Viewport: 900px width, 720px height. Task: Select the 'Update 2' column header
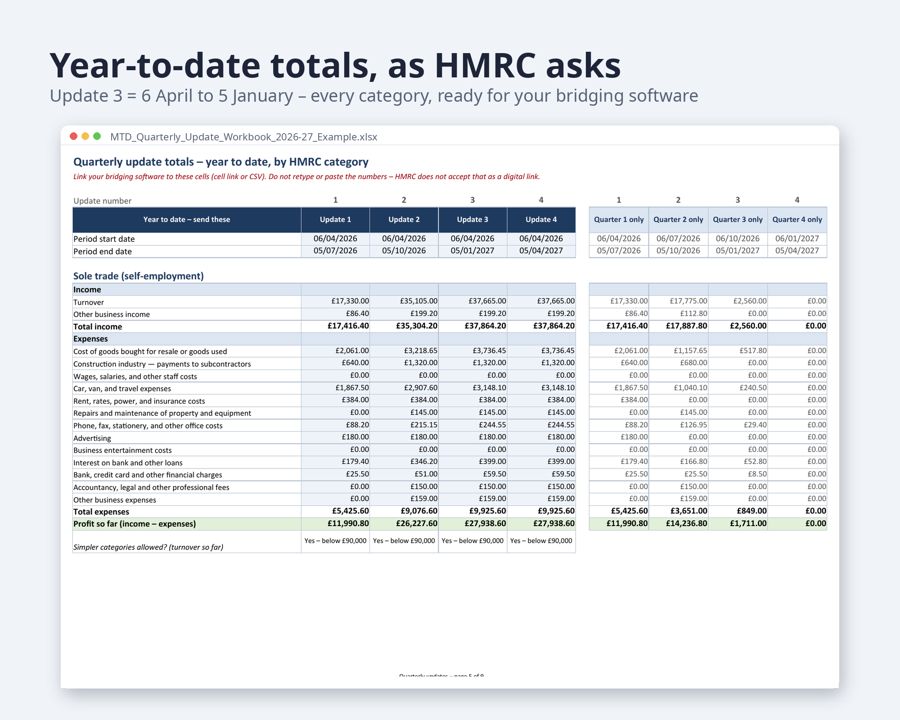[x=404, y=219]
